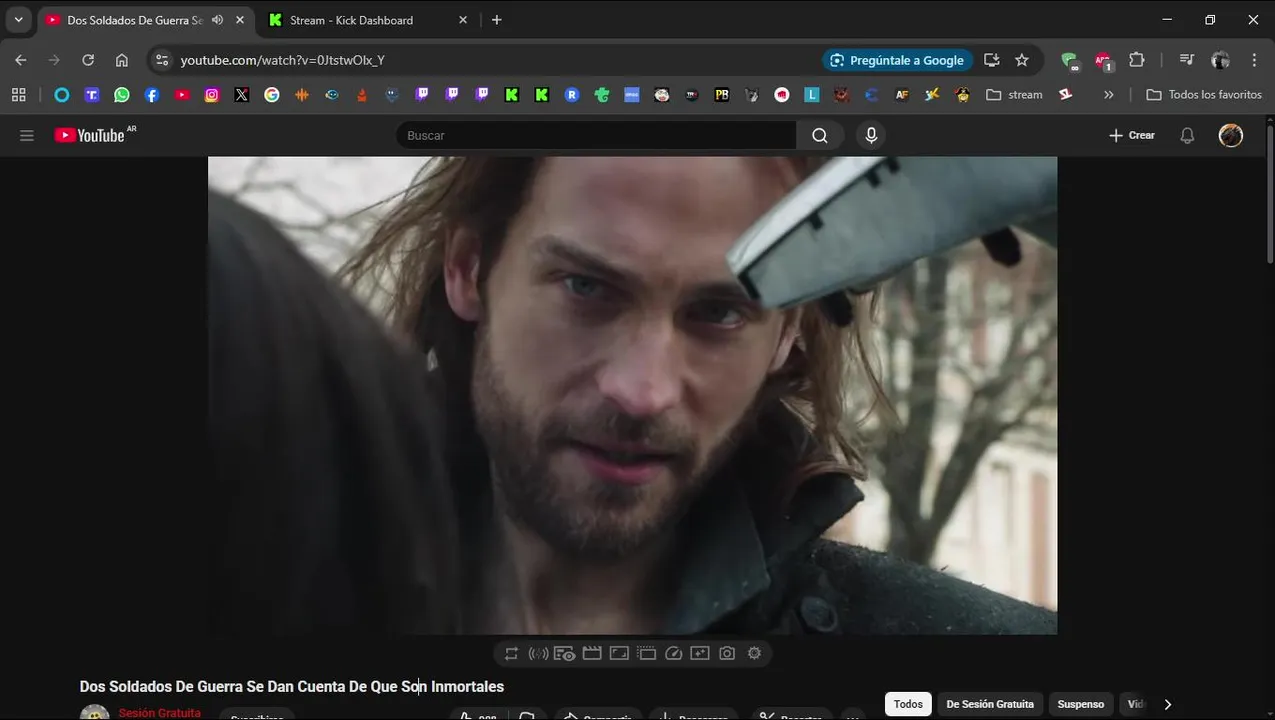Go back to the previous page
Screen dimensions: 1275x720
point(21,60)
